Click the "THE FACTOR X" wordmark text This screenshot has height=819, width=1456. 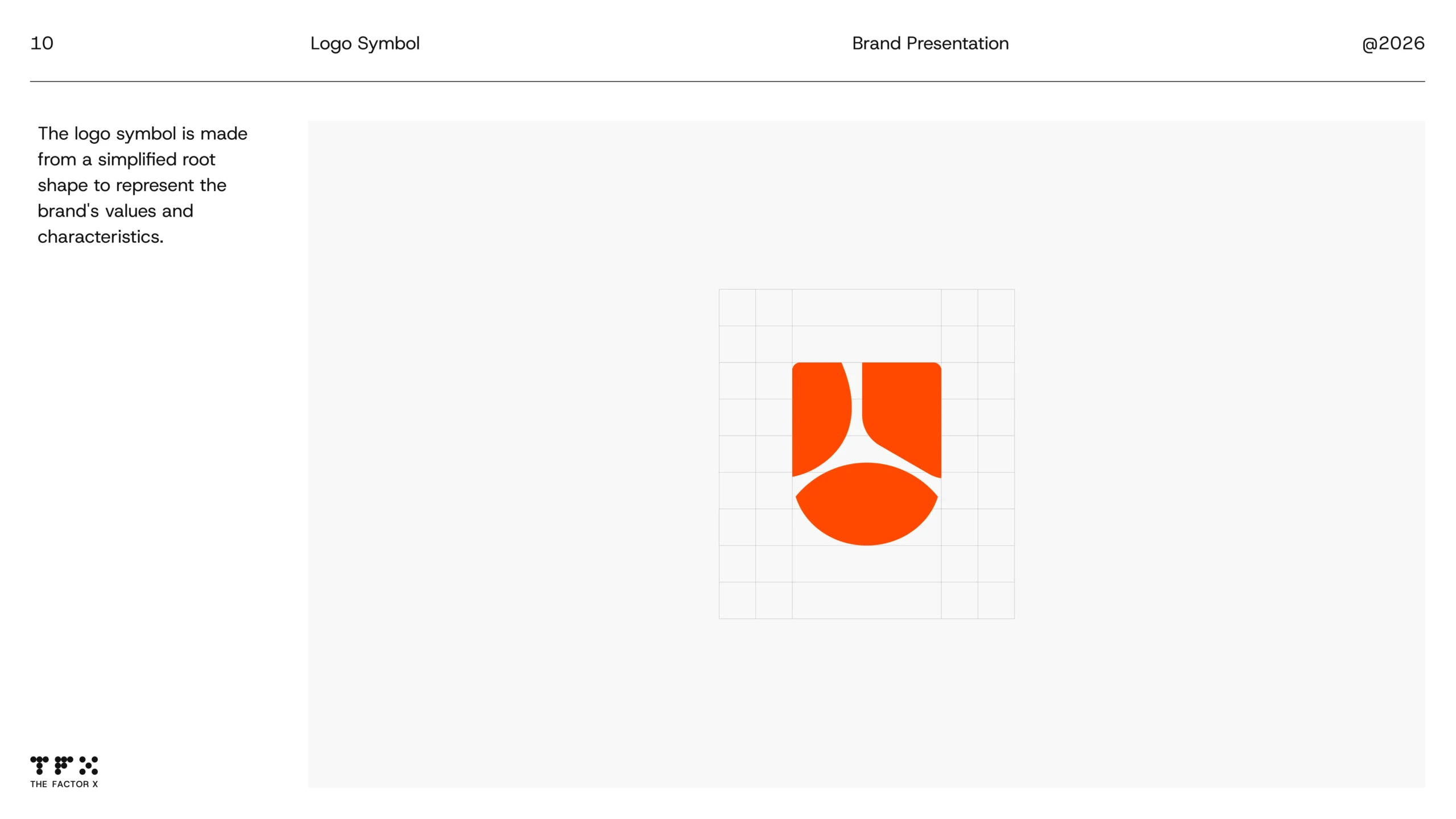tap(64, 784)
